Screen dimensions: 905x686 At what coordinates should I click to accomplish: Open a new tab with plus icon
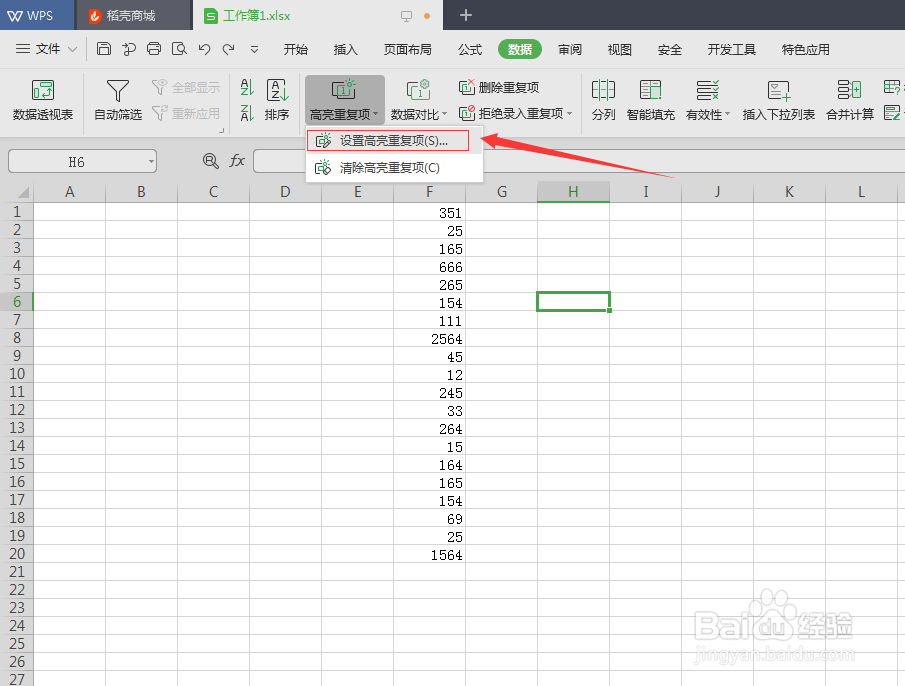pyautogui.click(x=466, y=16)
